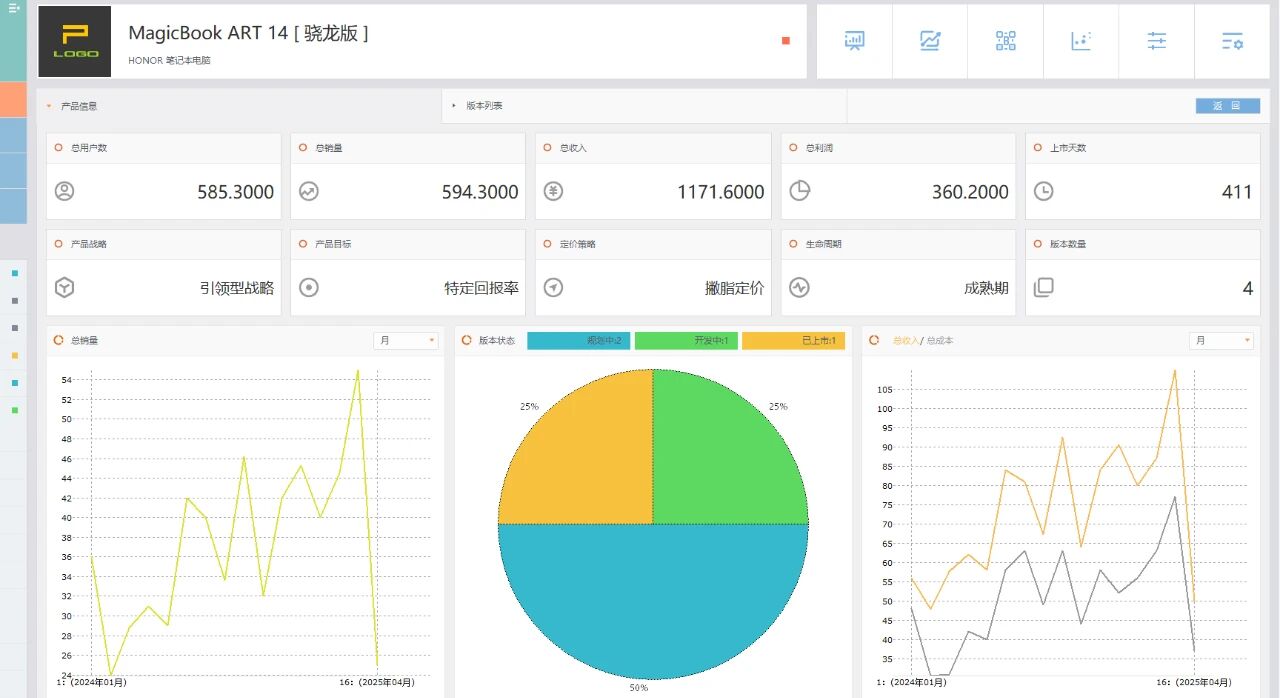Click the node diagram icon in top toolbar
This screenshot has width=1280, height=698.
[x=1005, y=41]
